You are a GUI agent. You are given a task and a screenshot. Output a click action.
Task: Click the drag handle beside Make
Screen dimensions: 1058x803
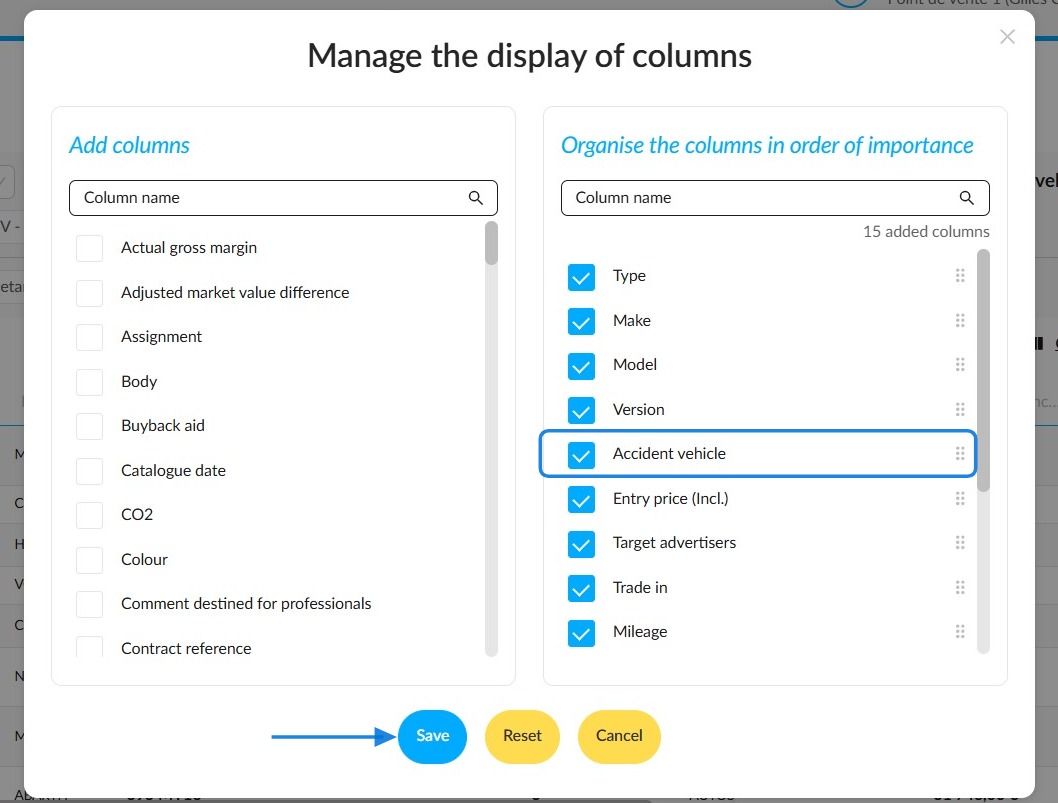tap(959, 321)
